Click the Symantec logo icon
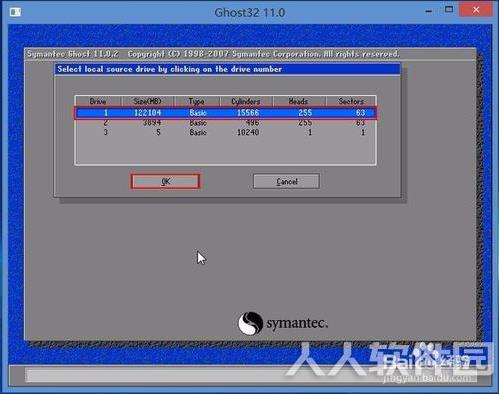The height and width of the screenshot is (394, 499). tap(250, 323)
